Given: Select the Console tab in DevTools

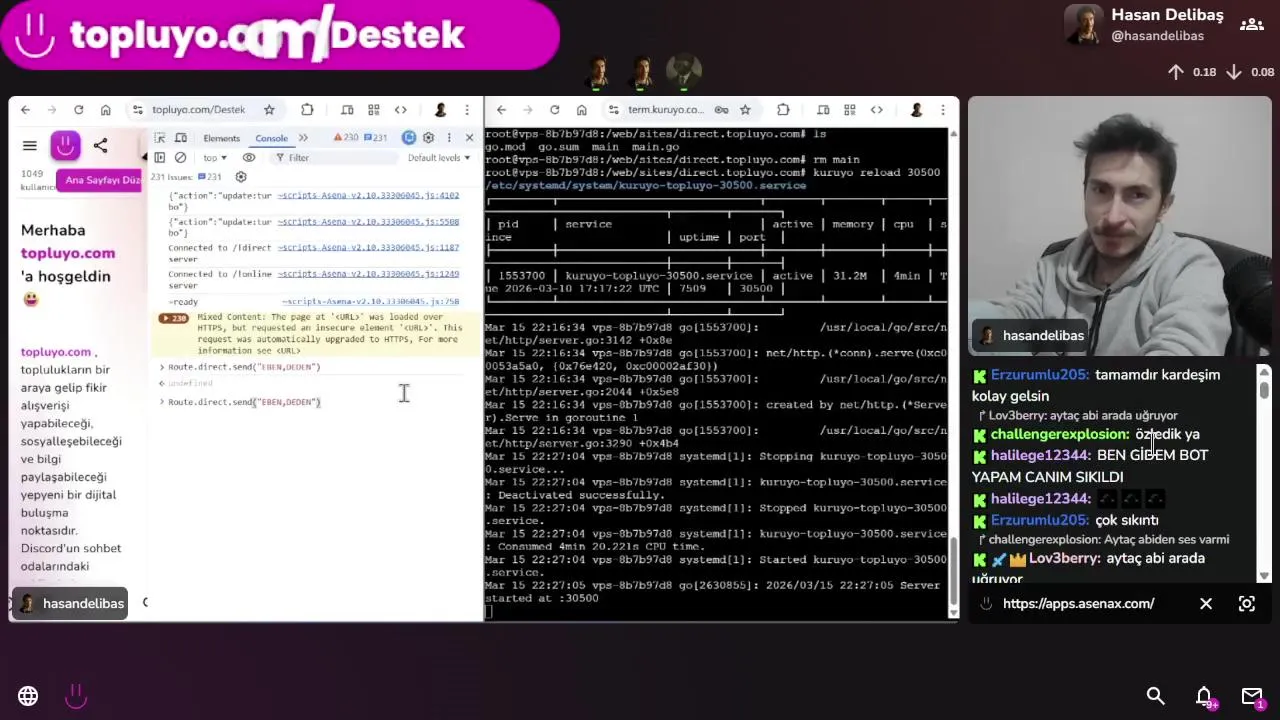Looking at the screenshot, I should (271, 138).
